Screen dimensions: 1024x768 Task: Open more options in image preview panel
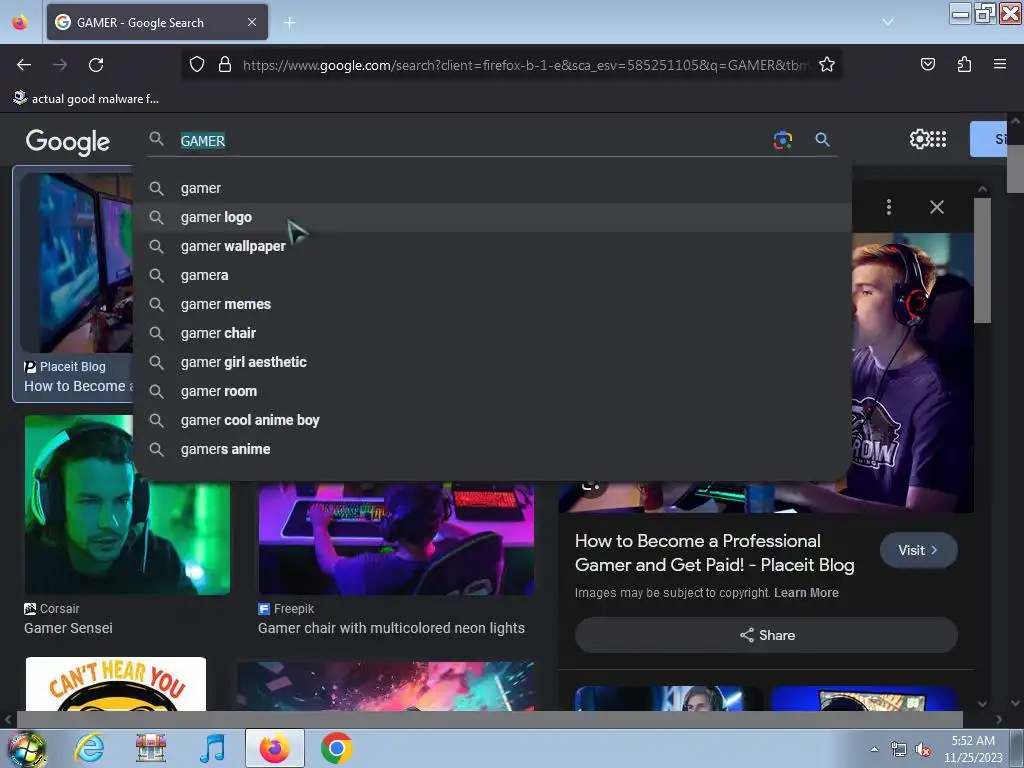(x=888, y=207)
